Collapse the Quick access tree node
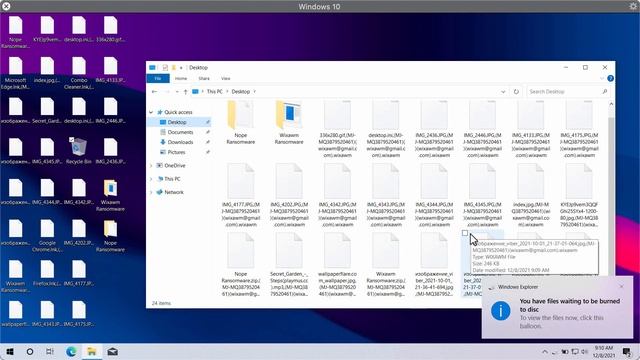Screen dimensions: 640x360 coord(151,112)
